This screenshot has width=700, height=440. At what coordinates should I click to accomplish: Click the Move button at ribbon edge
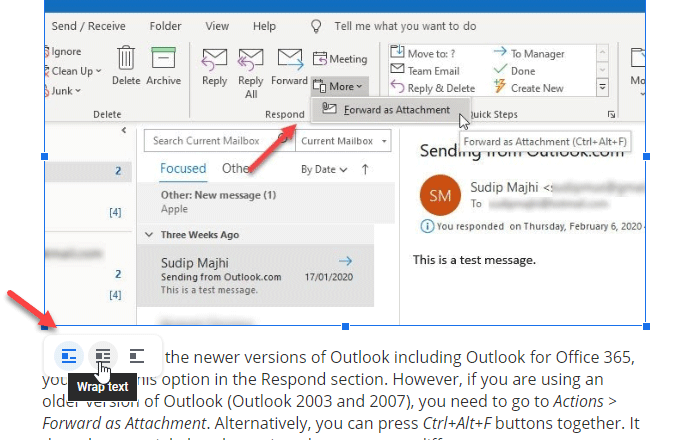coord(638,69)
